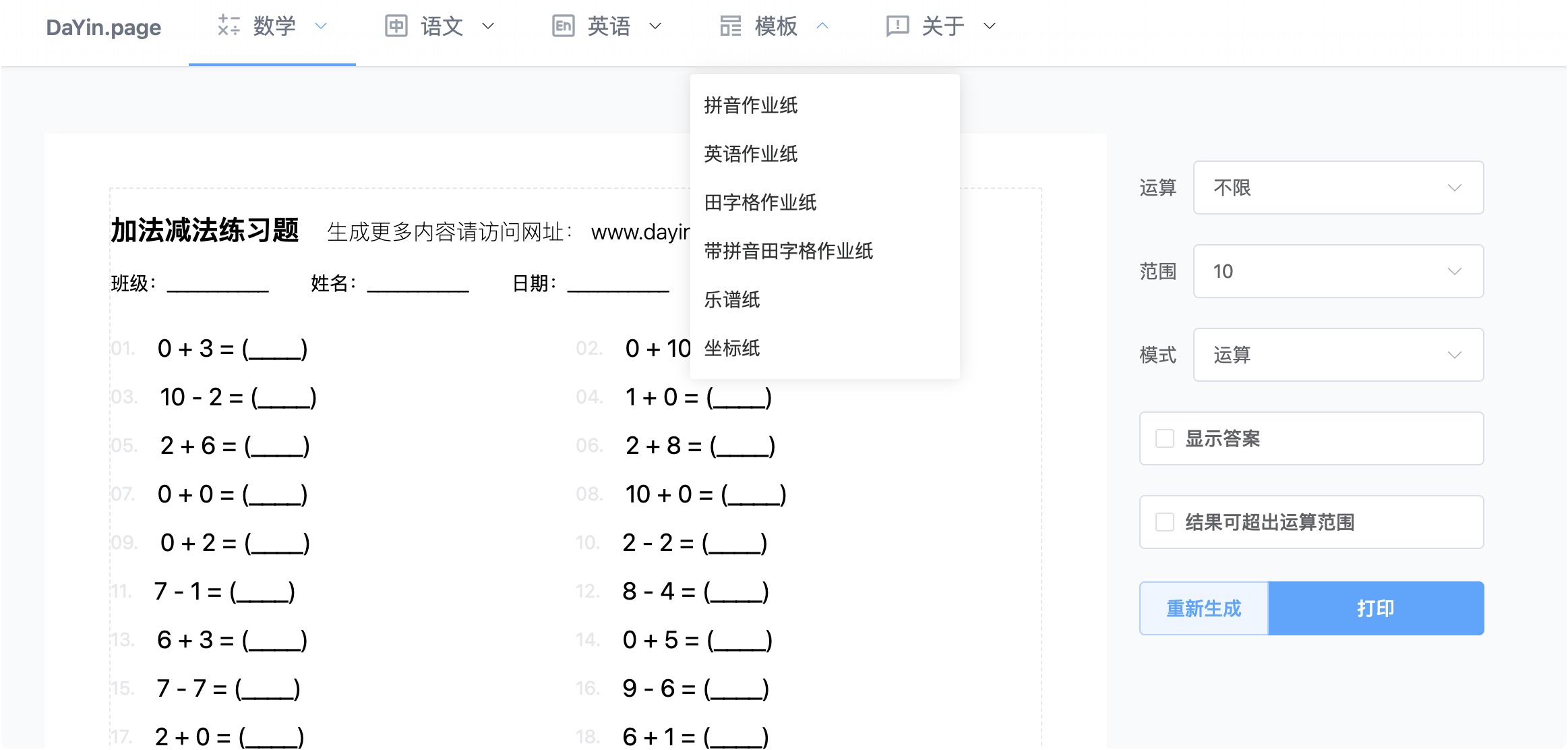Screen dimensions: 1568x750
Task: Expand the 英语 menu chevron
Action: 655,26
